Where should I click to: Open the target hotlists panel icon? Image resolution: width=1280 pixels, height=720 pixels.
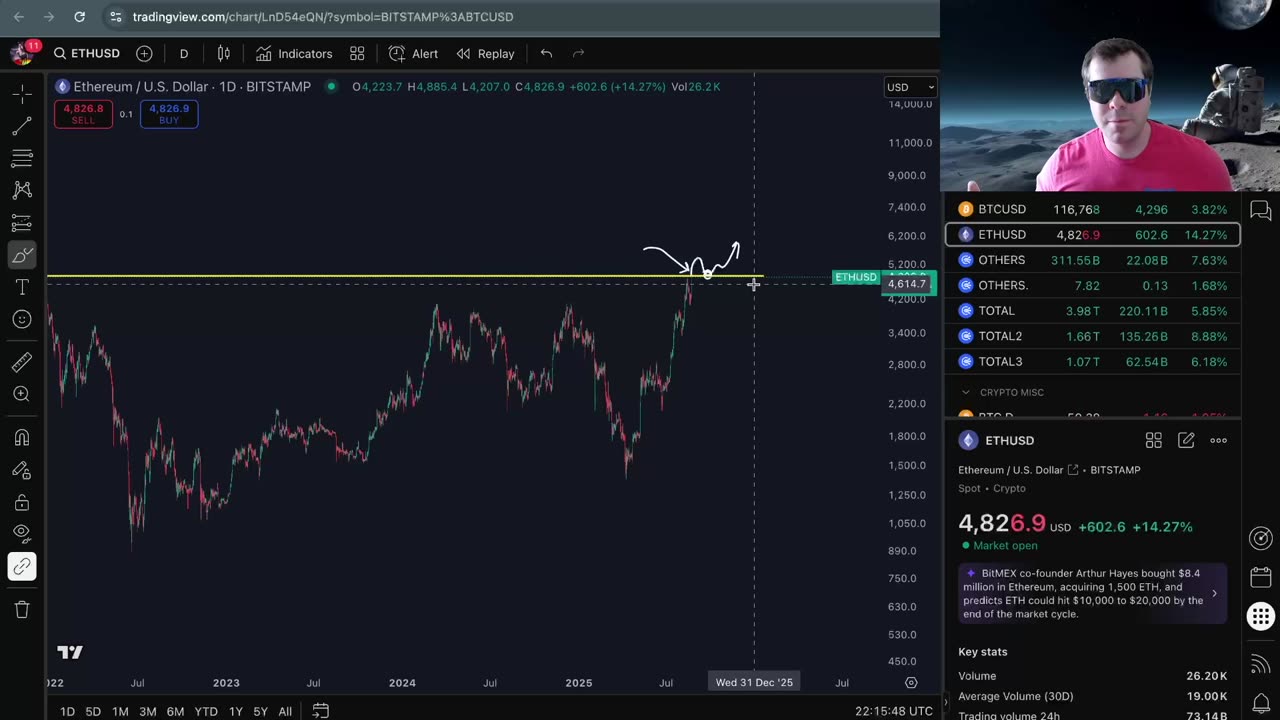pyautogui.click(x=1261, y=539)
